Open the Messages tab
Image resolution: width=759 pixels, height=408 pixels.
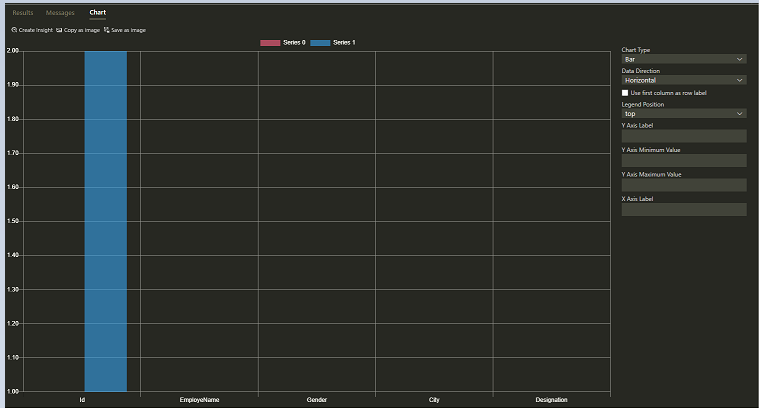coord(60,13)
